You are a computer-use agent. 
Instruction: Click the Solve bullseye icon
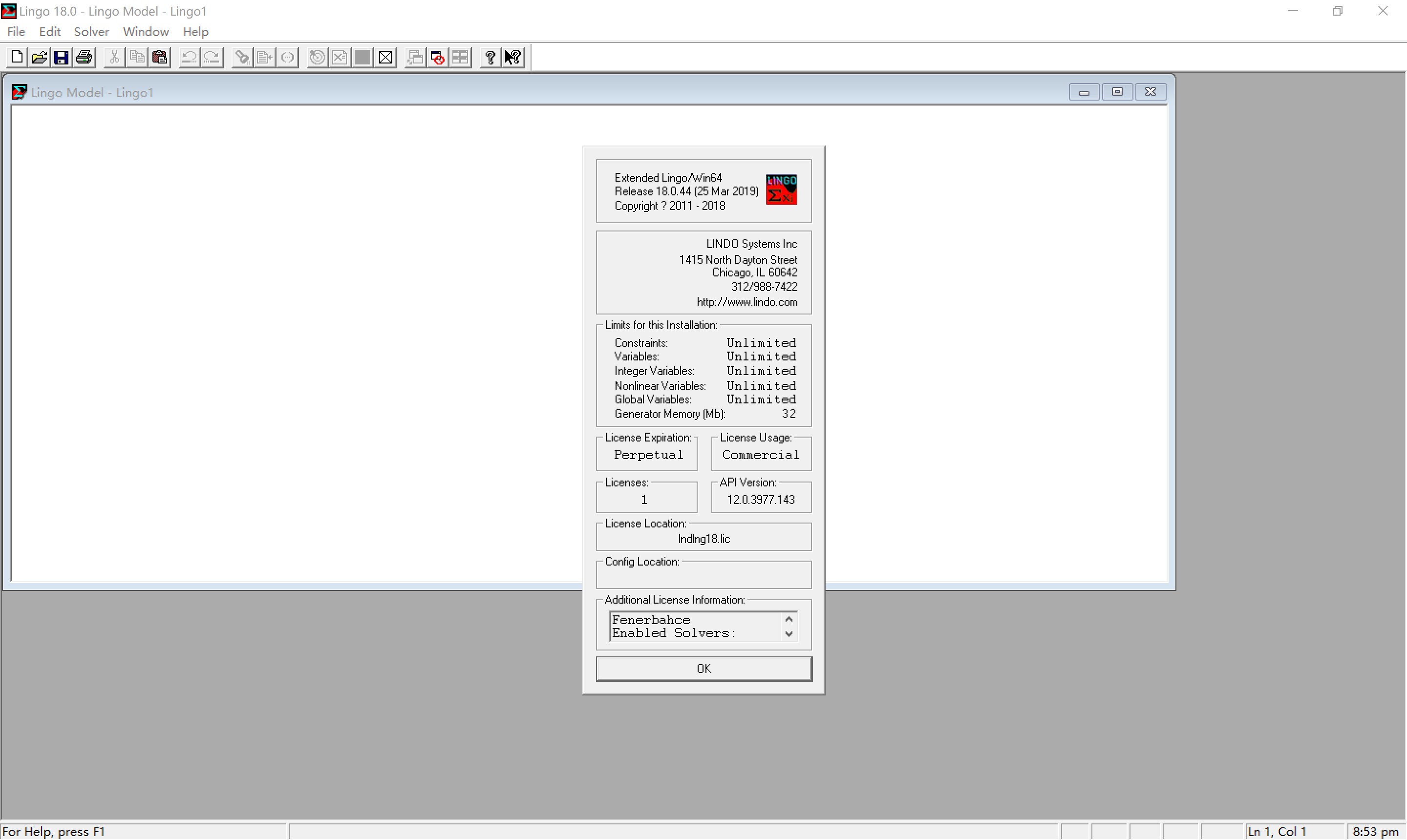318,57
